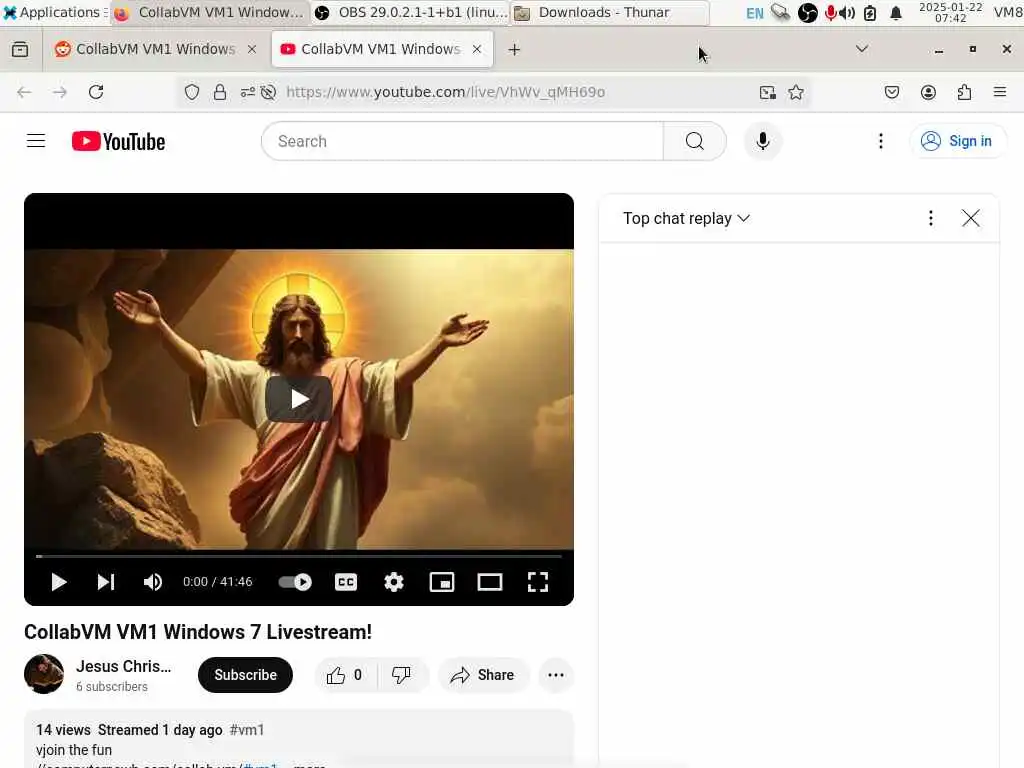The image size is (1024, 768).
Task: Open video player settings gear
Action: coord(394,582)
